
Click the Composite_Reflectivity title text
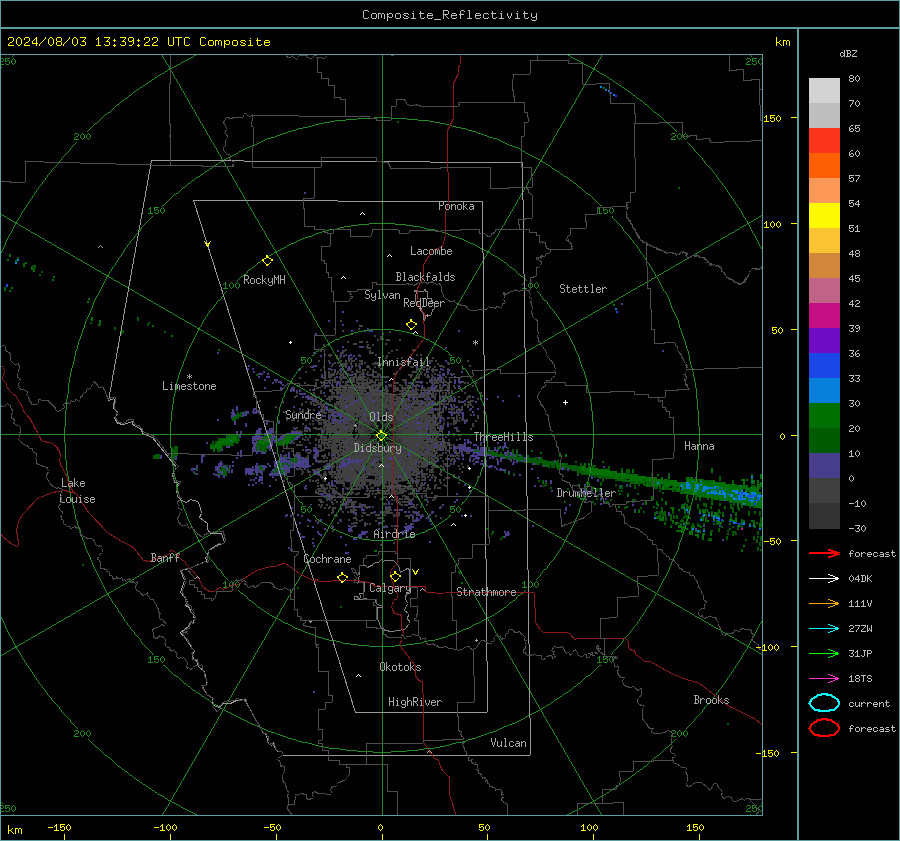coord(449,15)
